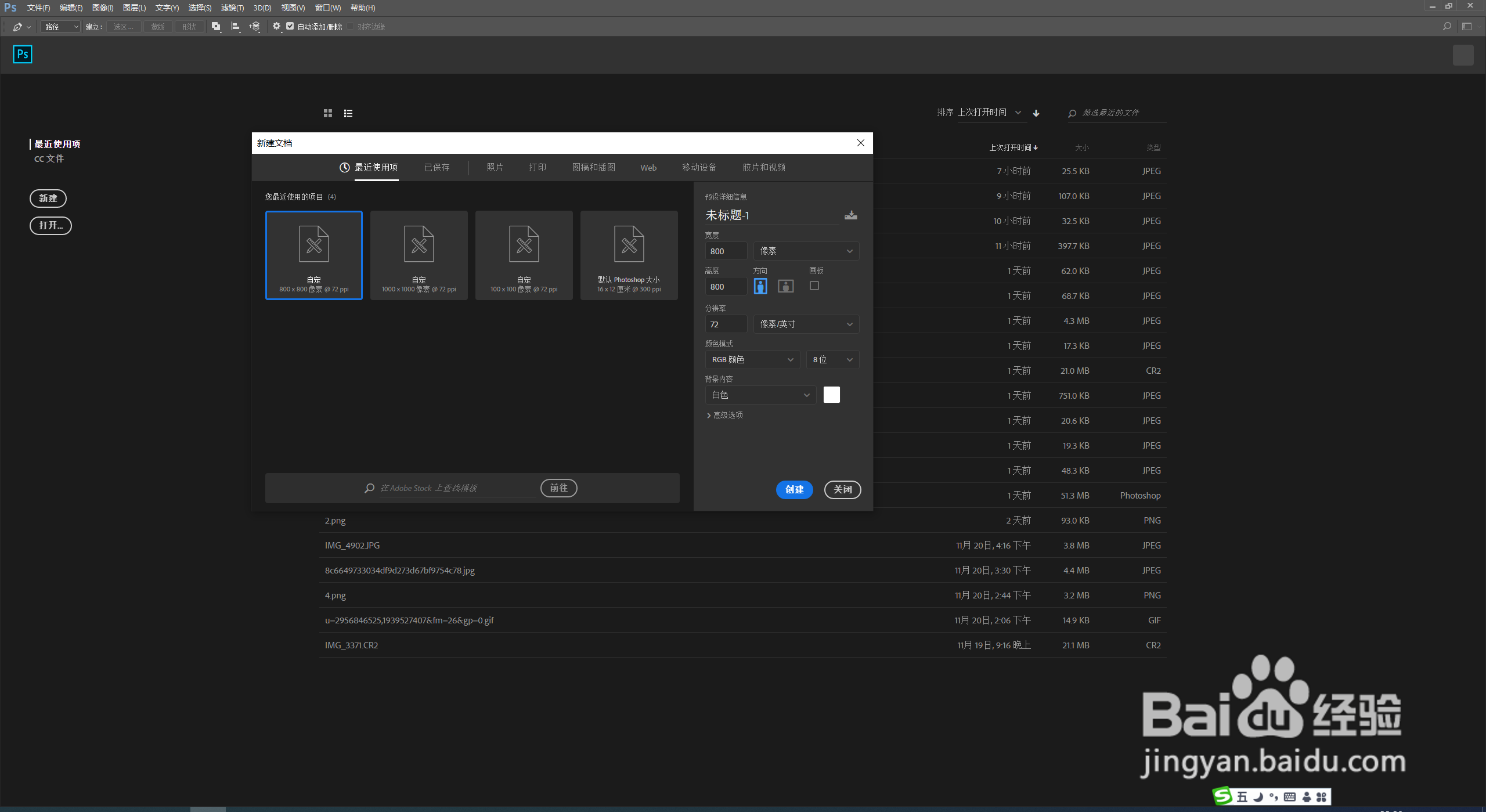
Task: Click the gear settings icon in options bar
Action: 276,27
